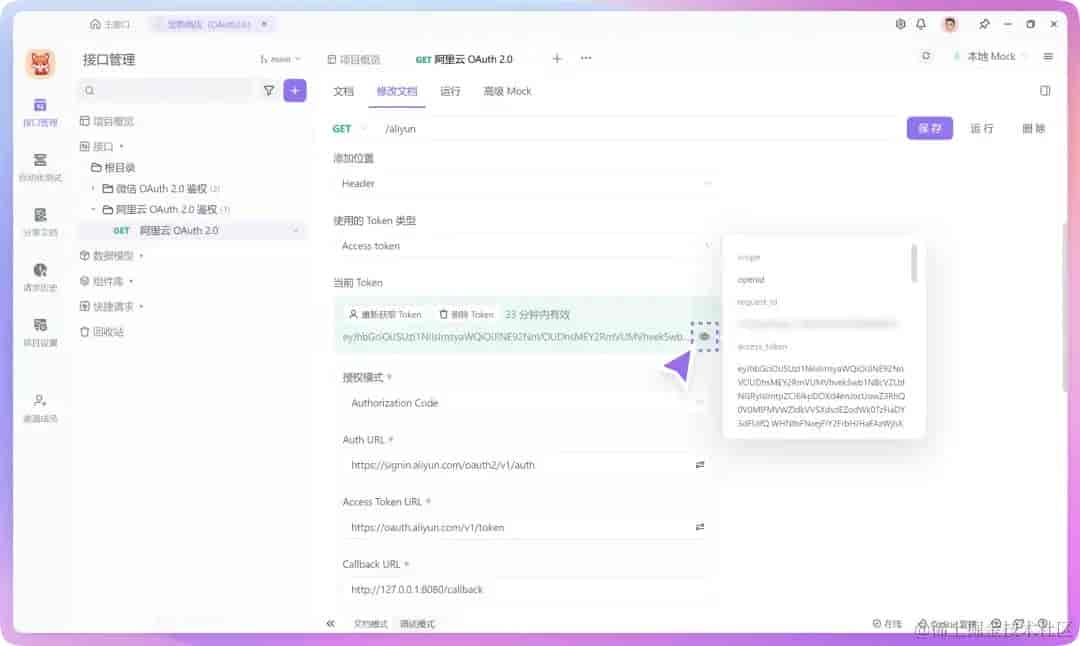This screenshot has height=646, width=1080.
Task: Switch to the 修改文档 tab
Action: point(397,91)
